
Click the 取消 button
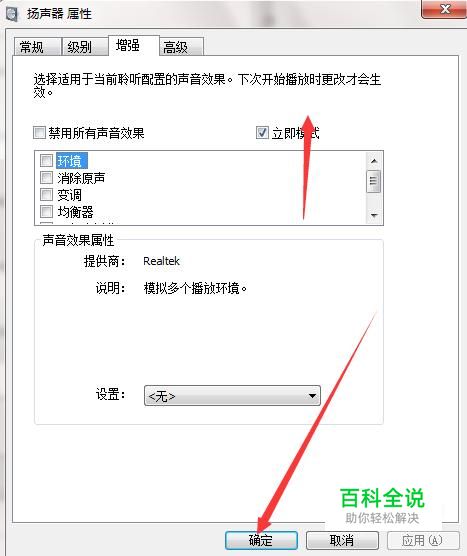(342, 540)
